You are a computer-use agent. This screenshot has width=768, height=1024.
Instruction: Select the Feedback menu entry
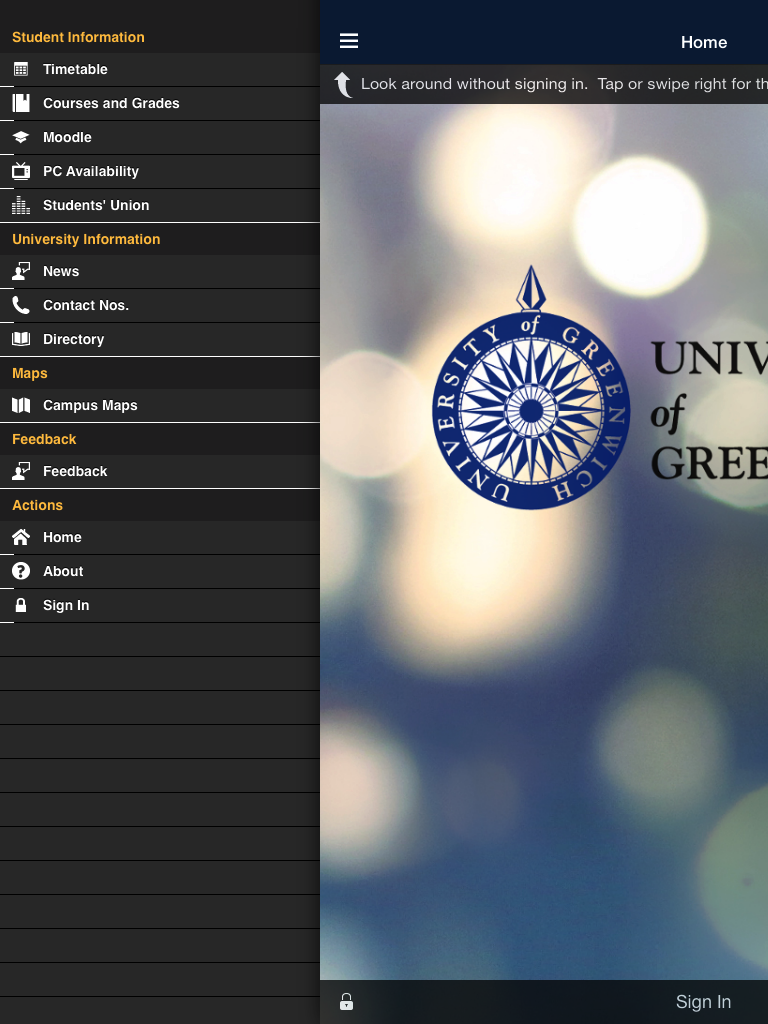point(160,472)
